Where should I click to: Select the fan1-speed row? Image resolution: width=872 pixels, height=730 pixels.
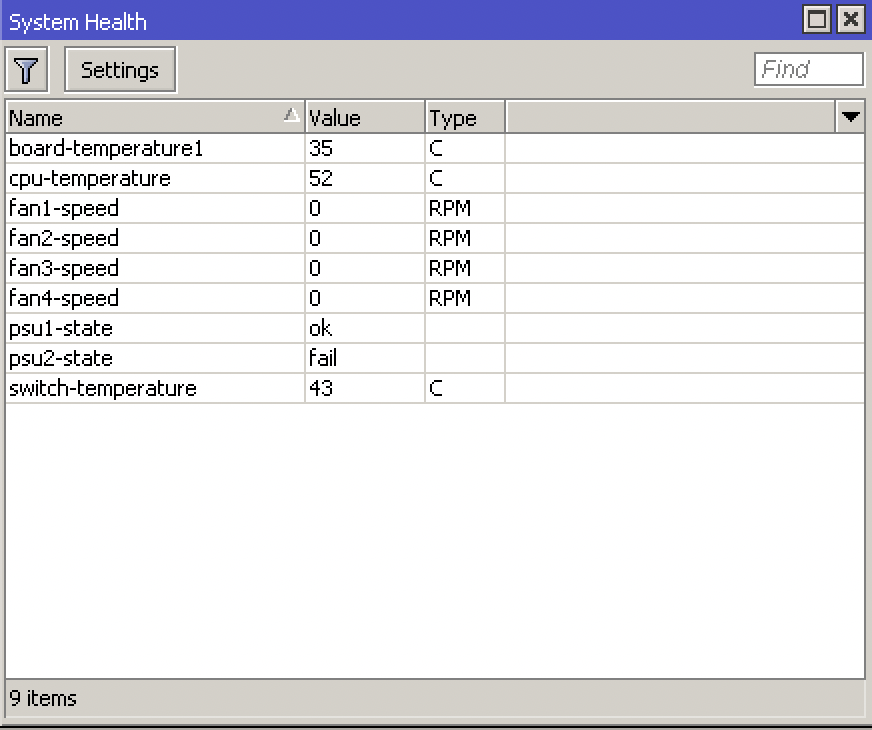(150, 208)
